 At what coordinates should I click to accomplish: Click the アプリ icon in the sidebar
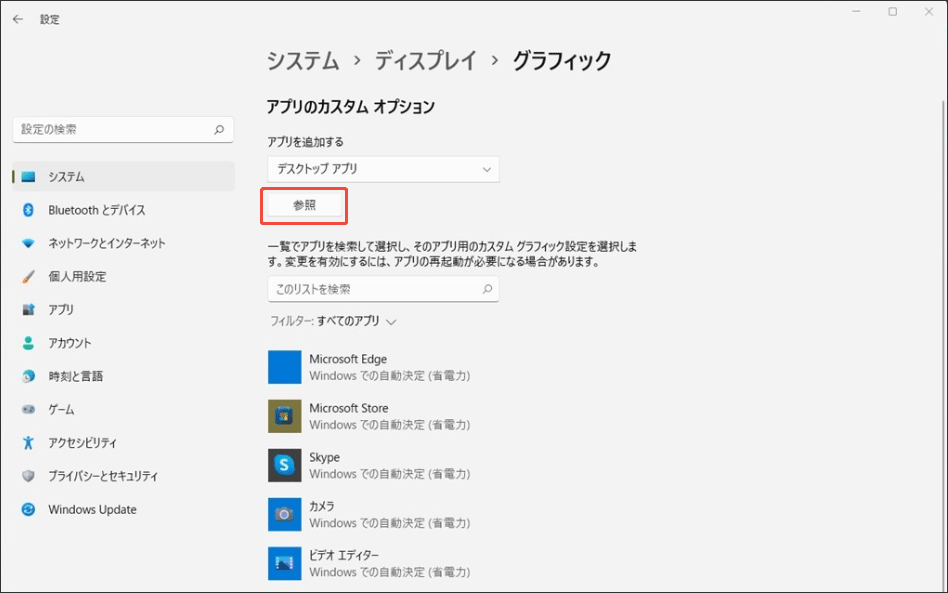(x=28, y=309)
